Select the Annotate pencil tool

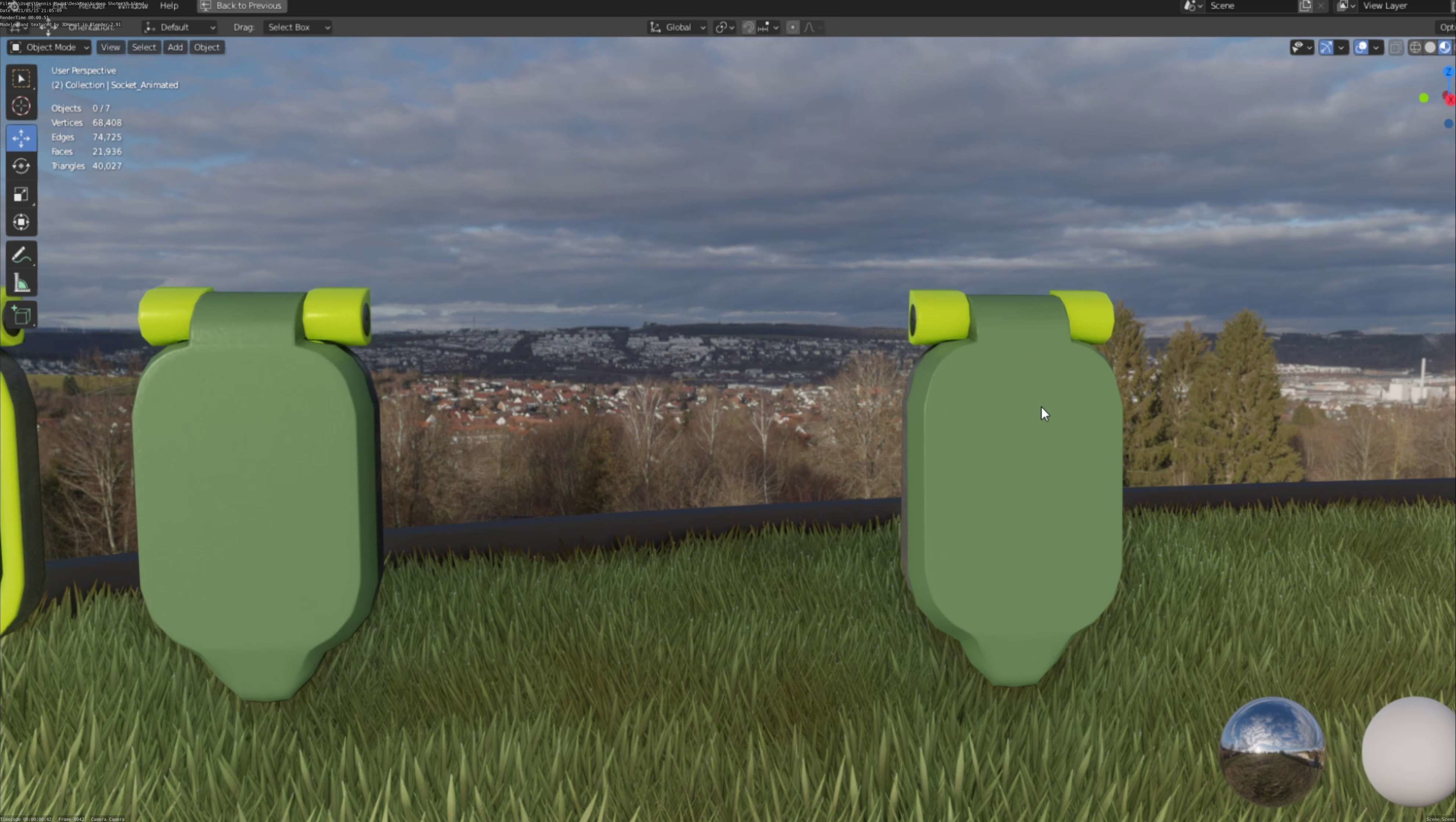(x=21, y=256)
